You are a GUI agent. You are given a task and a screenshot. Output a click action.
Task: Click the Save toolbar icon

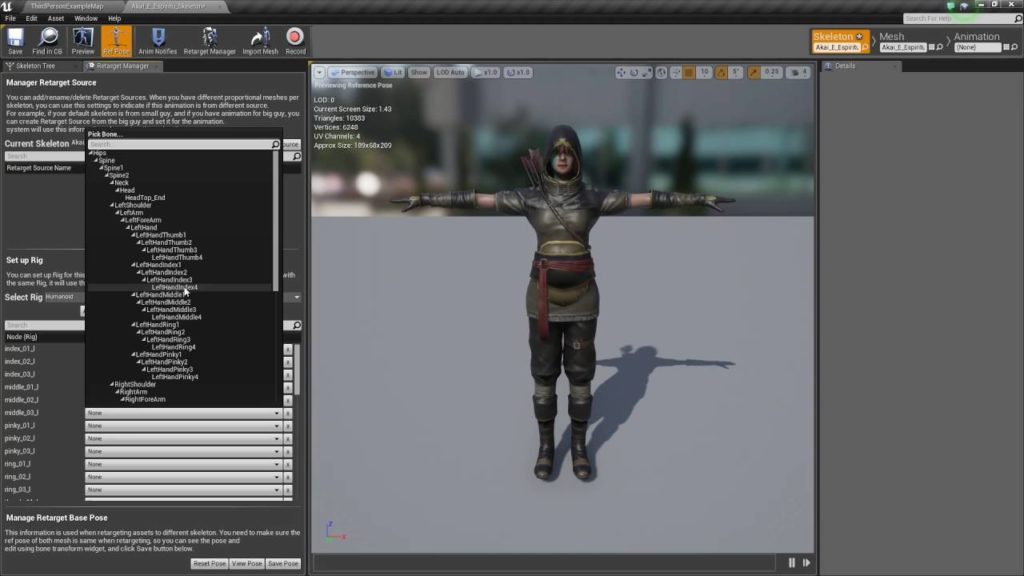pyautogui.click(x=15, y=41)
